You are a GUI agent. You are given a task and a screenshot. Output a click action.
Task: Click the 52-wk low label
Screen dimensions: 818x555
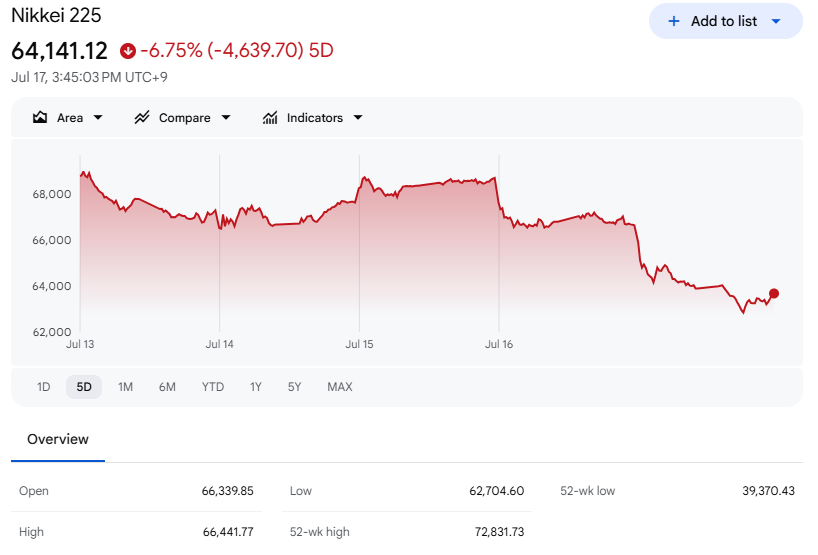click(588, 491)
